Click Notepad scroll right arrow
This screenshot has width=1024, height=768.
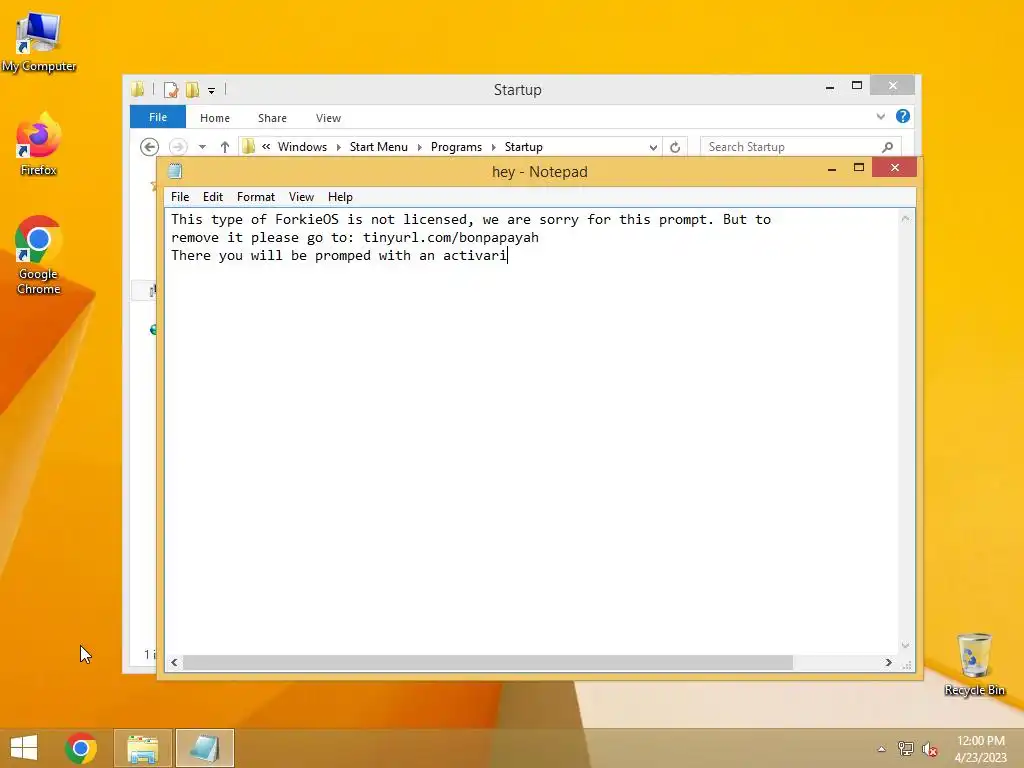click(888, 662)
